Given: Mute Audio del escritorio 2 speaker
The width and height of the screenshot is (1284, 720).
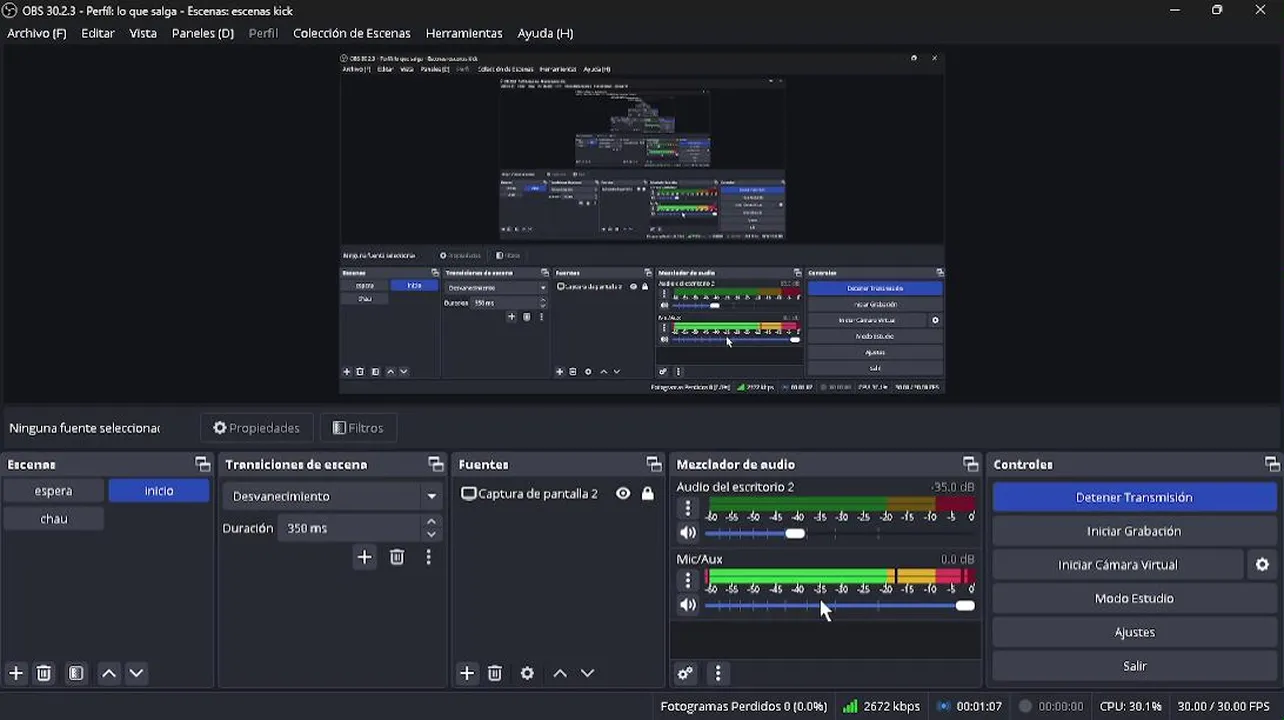Looking at the screenshot, I should [688, 533].
